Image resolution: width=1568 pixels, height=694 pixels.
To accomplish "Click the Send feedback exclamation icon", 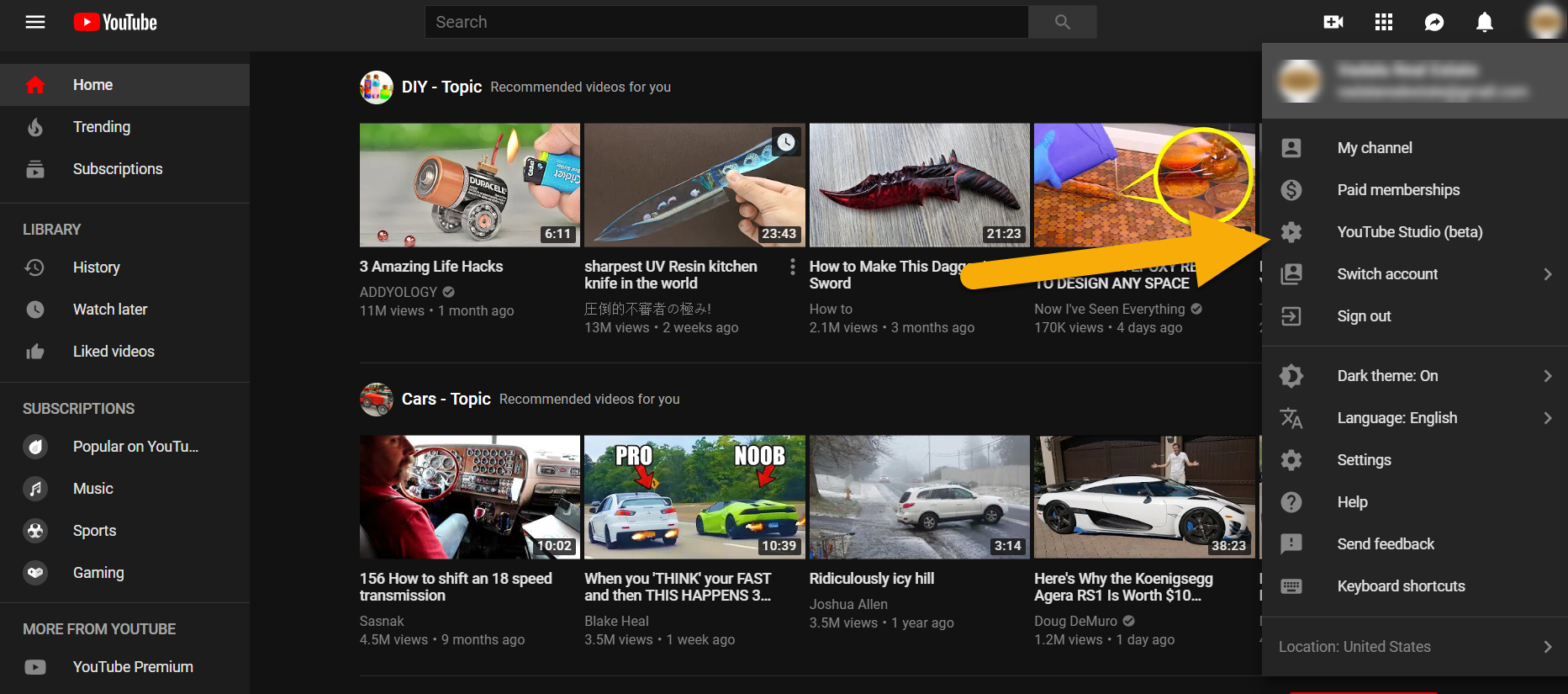I will (1291, 544).
